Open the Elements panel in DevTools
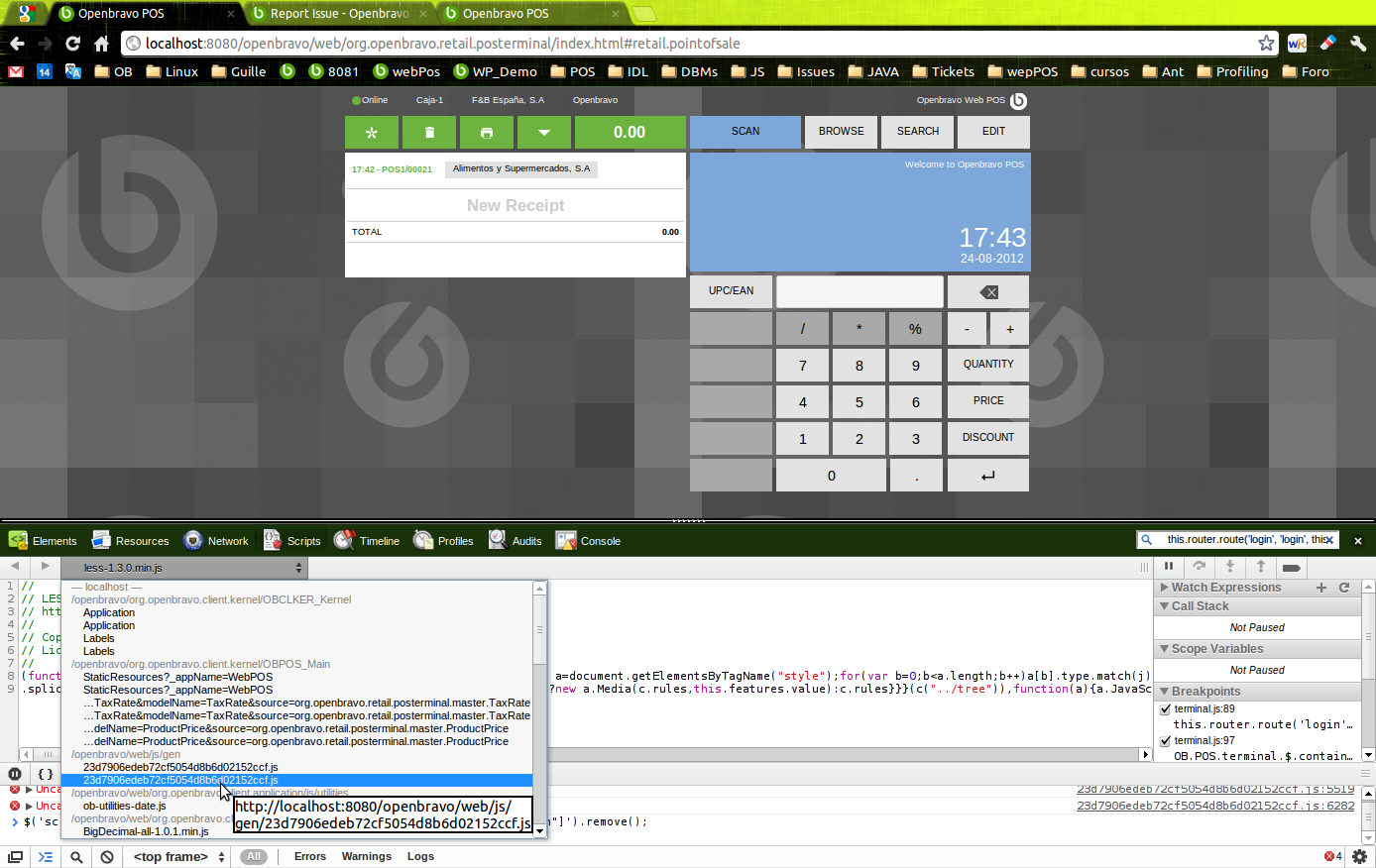 (x=43, y=541)
